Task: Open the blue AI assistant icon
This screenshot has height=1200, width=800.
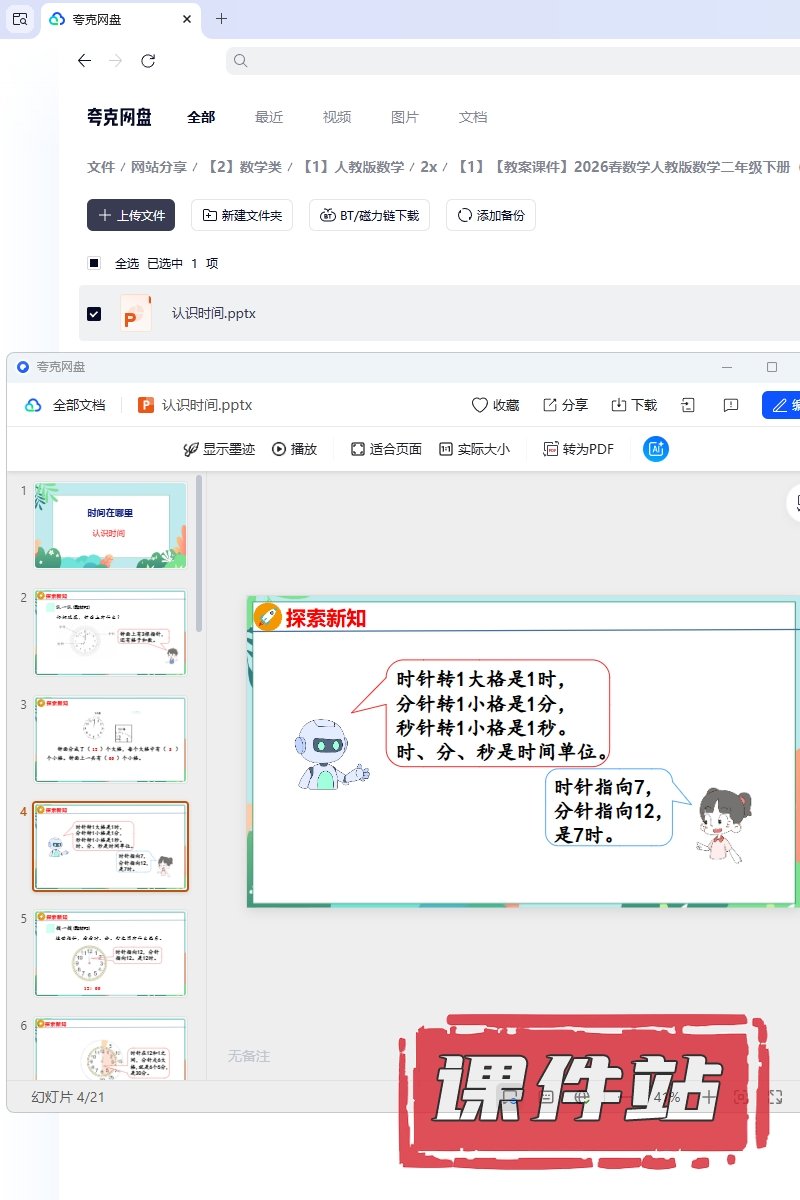Action: (656, 449)
